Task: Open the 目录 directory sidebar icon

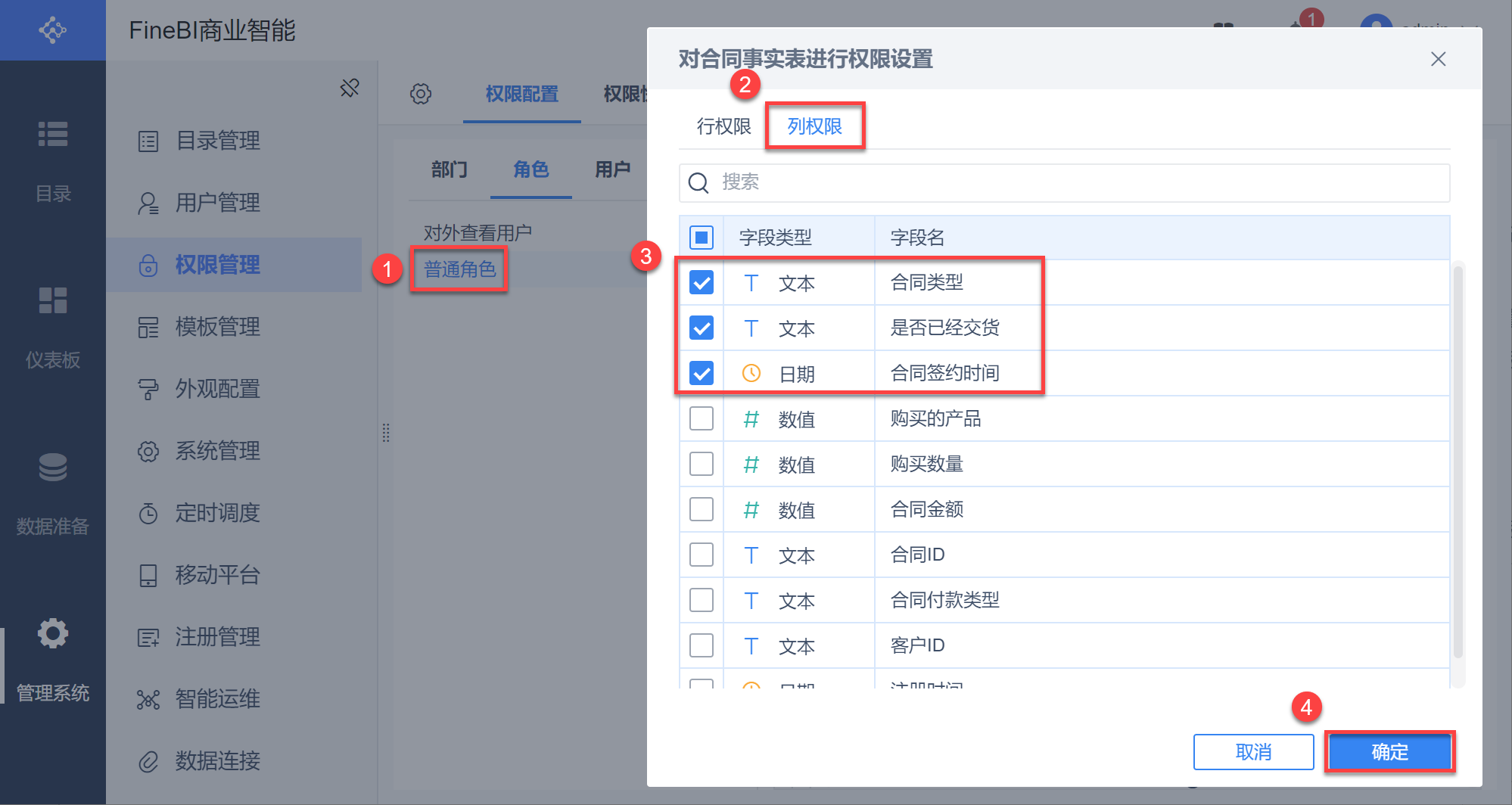Action: tap(53, 135)
